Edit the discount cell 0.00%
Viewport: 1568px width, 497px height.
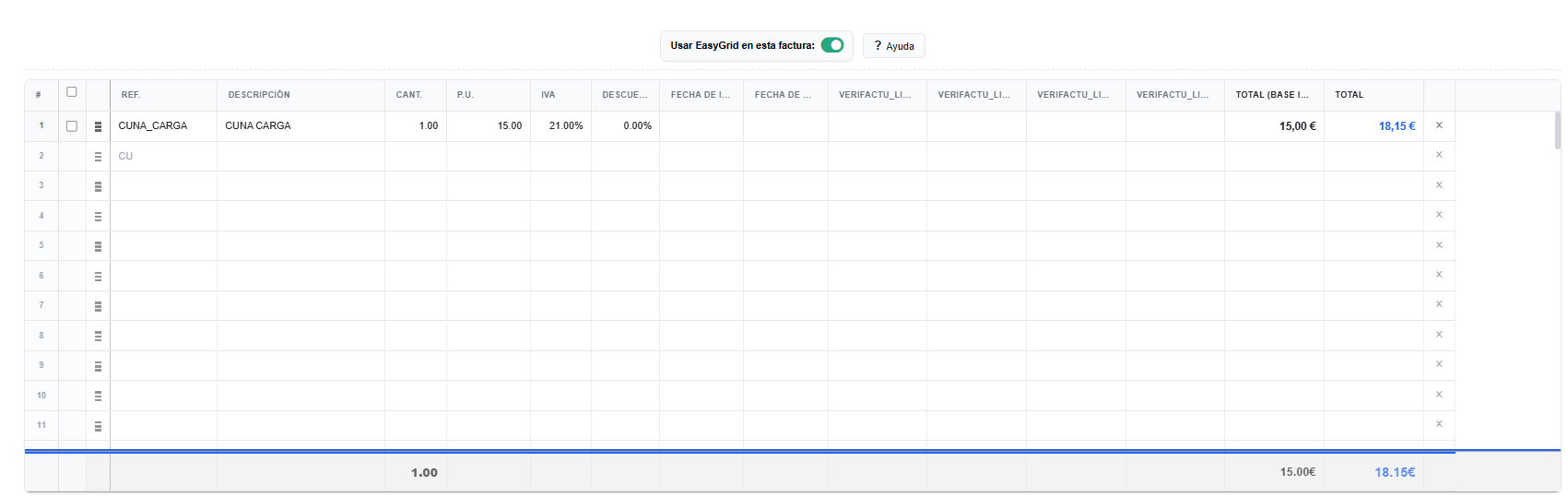tap(625, 126)
